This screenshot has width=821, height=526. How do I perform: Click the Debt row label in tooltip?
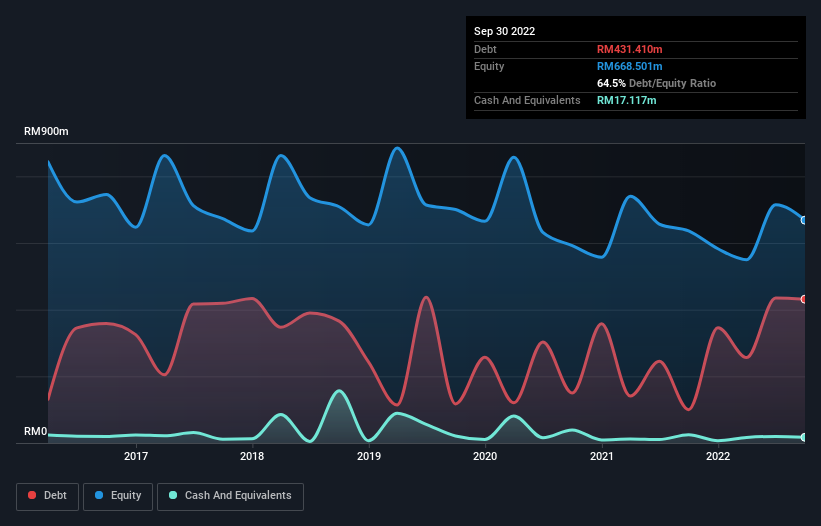(485, 49)
